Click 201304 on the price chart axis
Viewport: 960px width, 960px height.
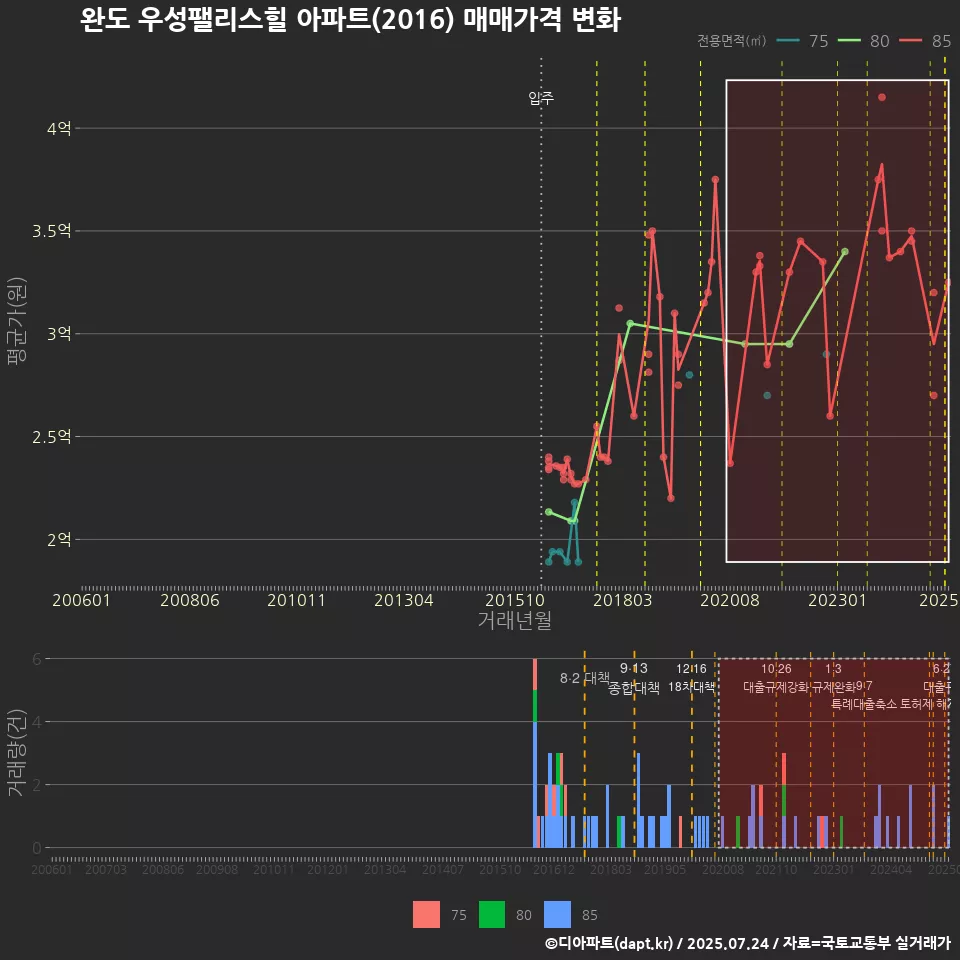click(403, 600)
